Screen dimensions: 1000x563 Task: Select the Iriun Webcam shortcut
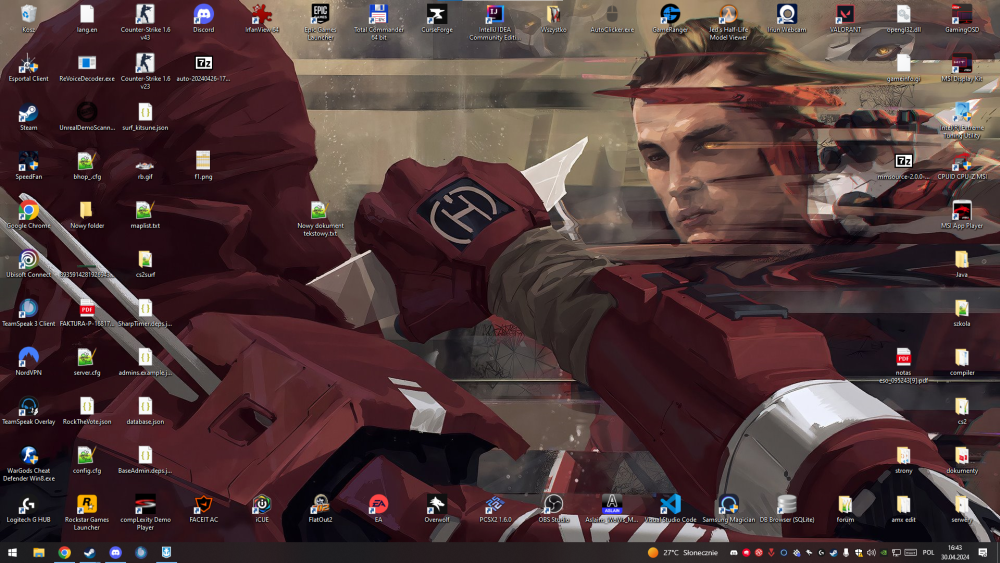tap(786, 18)
